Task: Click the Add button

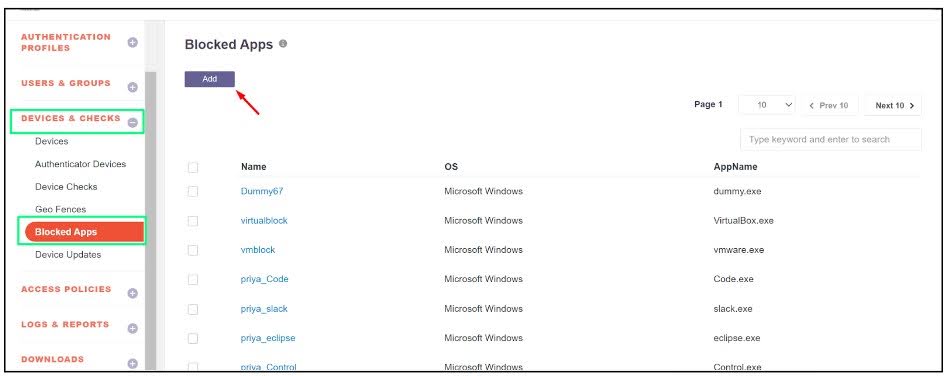Action: pos(209,79)
